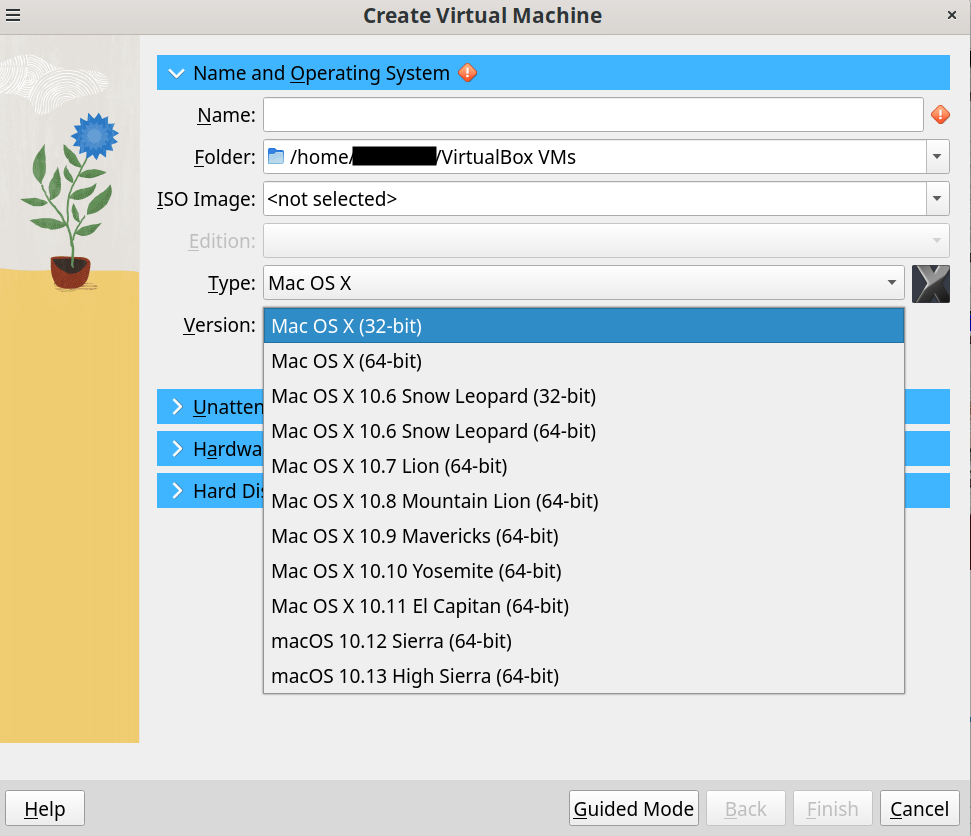Image resolution: width=971 pixels, height=836 pixels.
Task: Pick Mac OS X 10.10 Yosemite (64-bit)
Action: pos(583,571)
